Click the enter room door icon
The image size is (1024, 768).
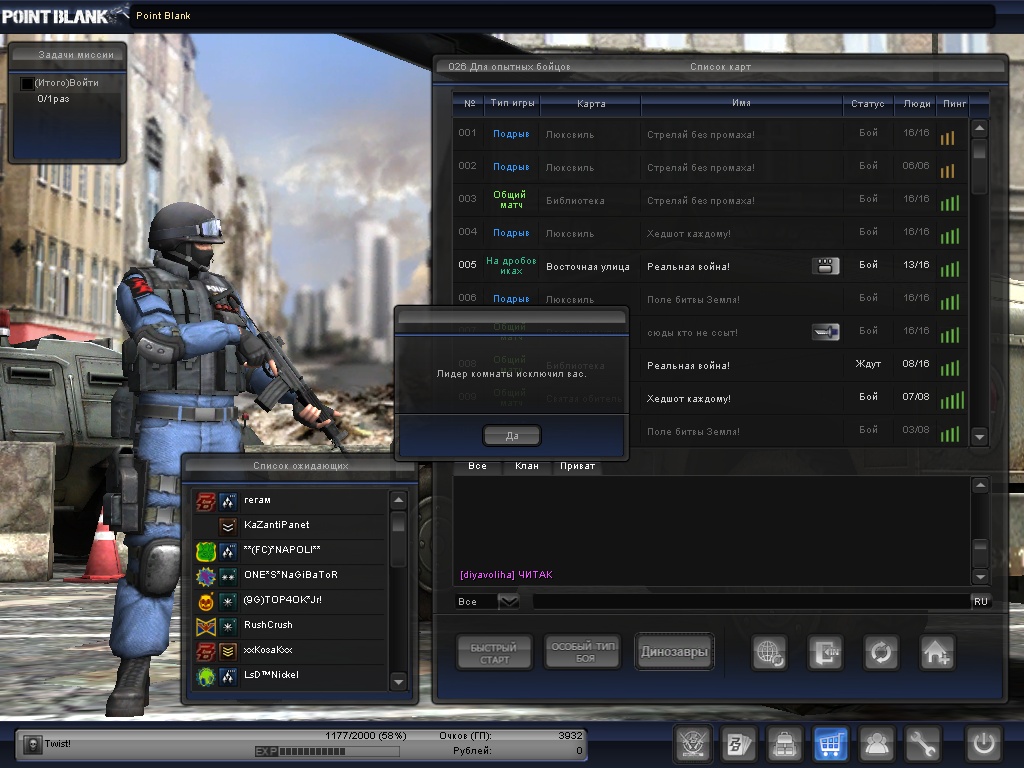tap(825, 653)
